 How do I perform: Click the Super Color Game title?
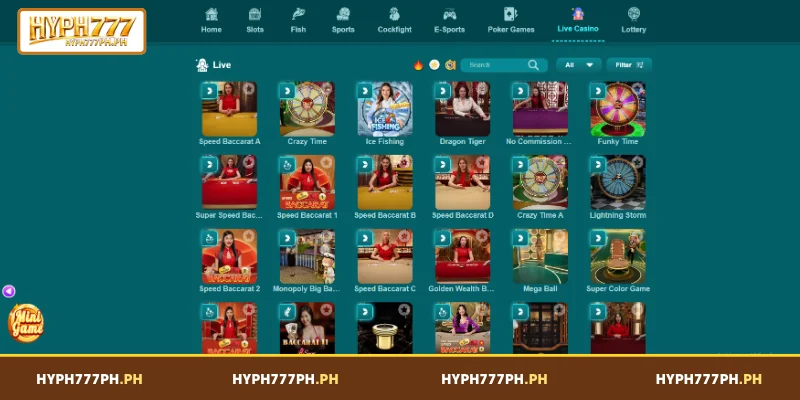click(618, 289)
